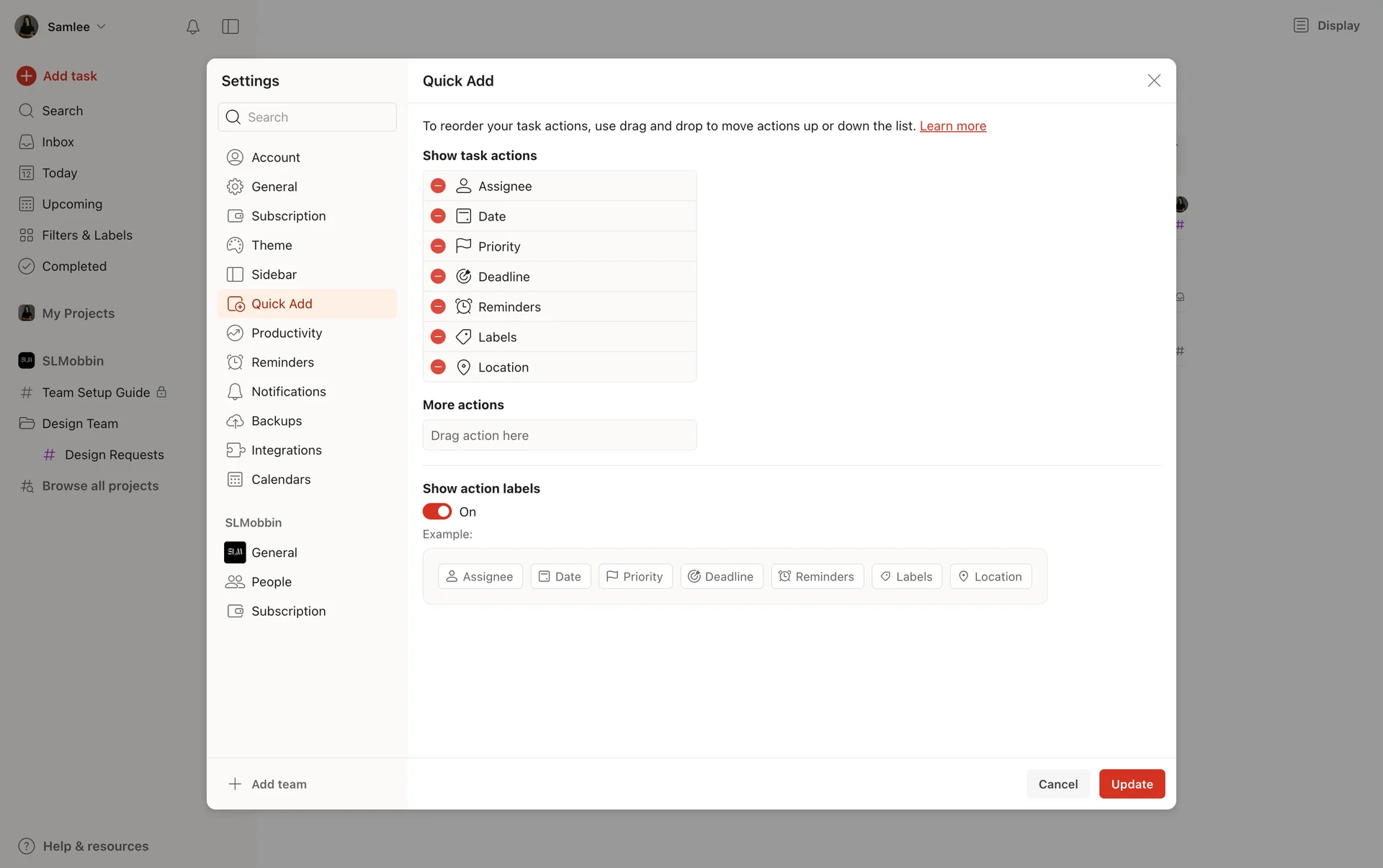Click the Display view options icon
This screenshot has height=868, width=1383.
pyautogui.click(x=1301, y=25)
